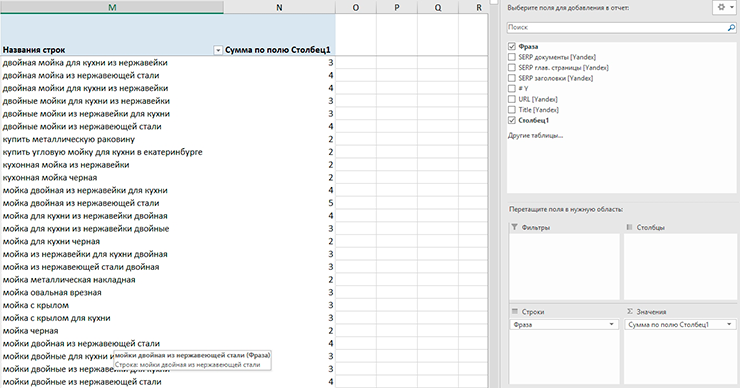This screenshot has height=388, width=740.
Task: Select row мойки двойная из нержавеющей стали
Action: pos(81,343)
